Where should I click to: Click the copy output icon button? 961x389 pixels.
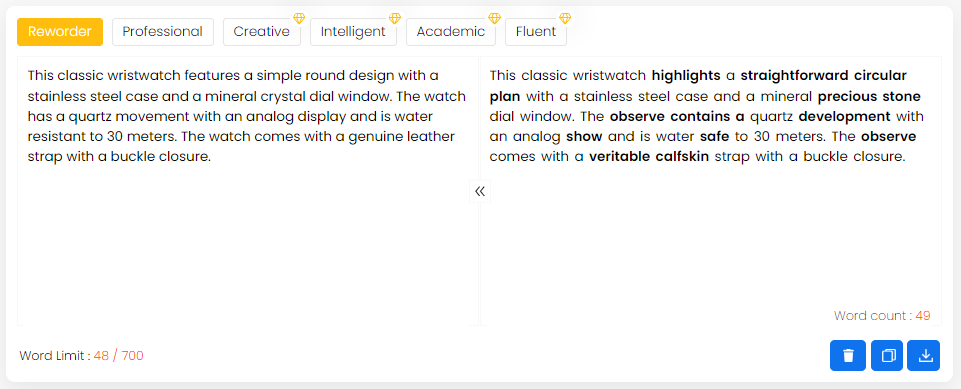[887, 355]
